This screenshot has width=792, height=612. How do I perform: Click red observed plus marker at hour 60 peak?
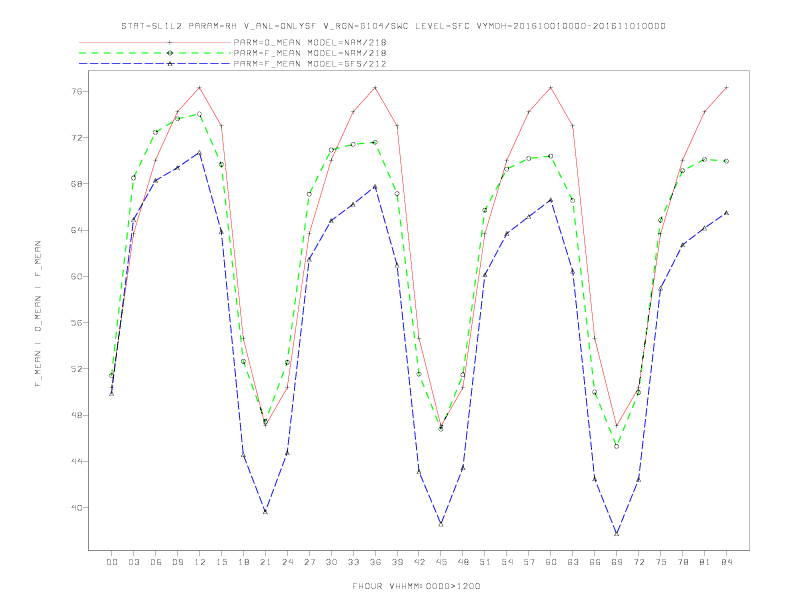tap(551, 87)
